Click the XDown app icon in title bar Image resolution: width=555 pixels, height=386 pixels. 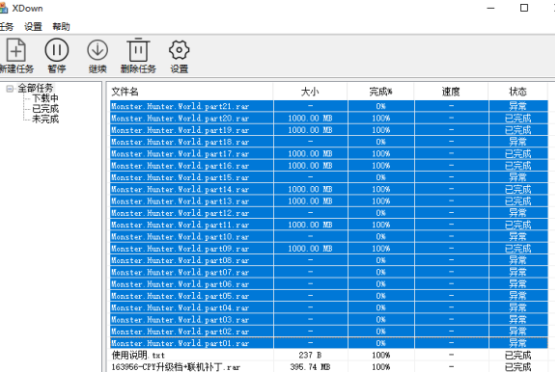point(4,8)
